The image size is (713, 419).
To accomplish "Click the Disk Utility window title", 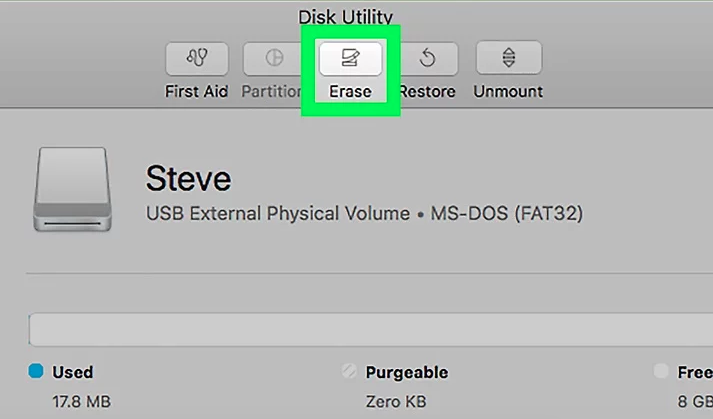I will [x=345, y=17].
